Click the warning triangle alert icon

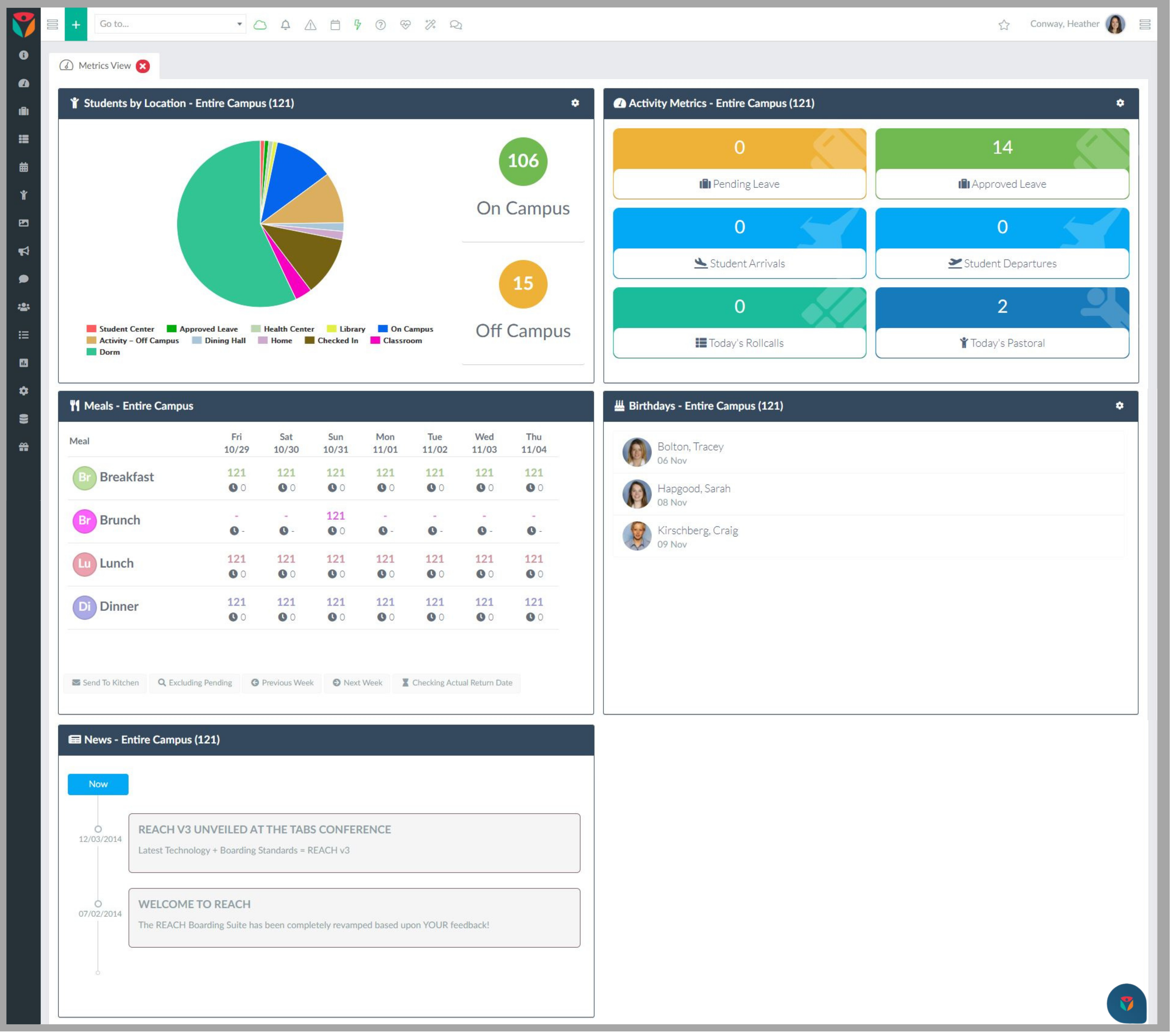310,25
